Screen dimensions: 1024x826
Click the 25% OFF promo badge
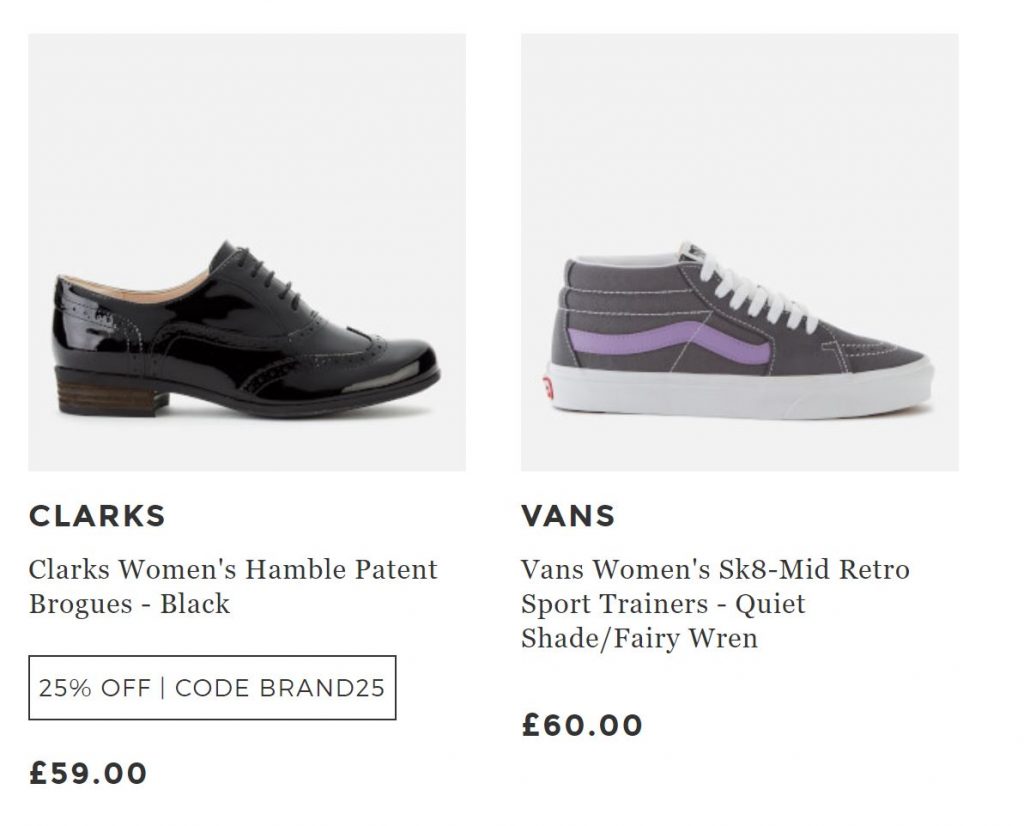tap(212, 688)
